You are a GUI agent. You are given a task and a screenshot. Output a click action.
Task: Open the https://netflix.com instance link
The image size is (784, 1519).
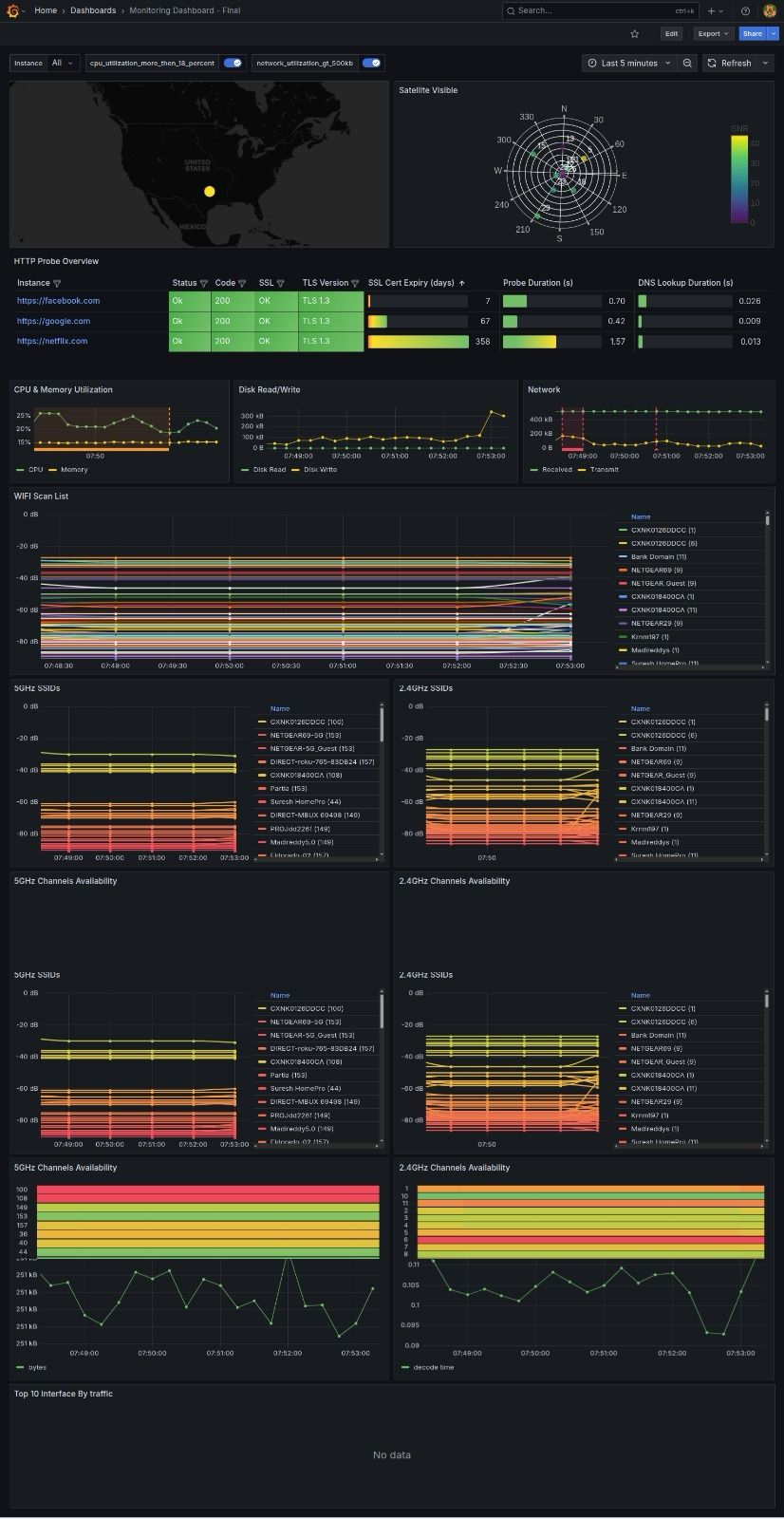(x=52, y=341)
